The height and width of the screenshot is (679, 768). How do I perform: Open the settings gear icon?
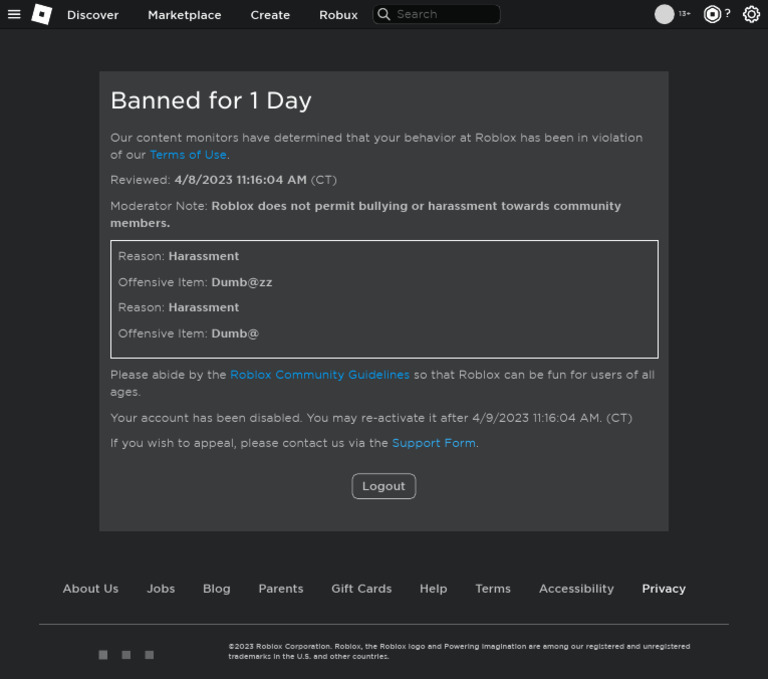click(751, 14)
